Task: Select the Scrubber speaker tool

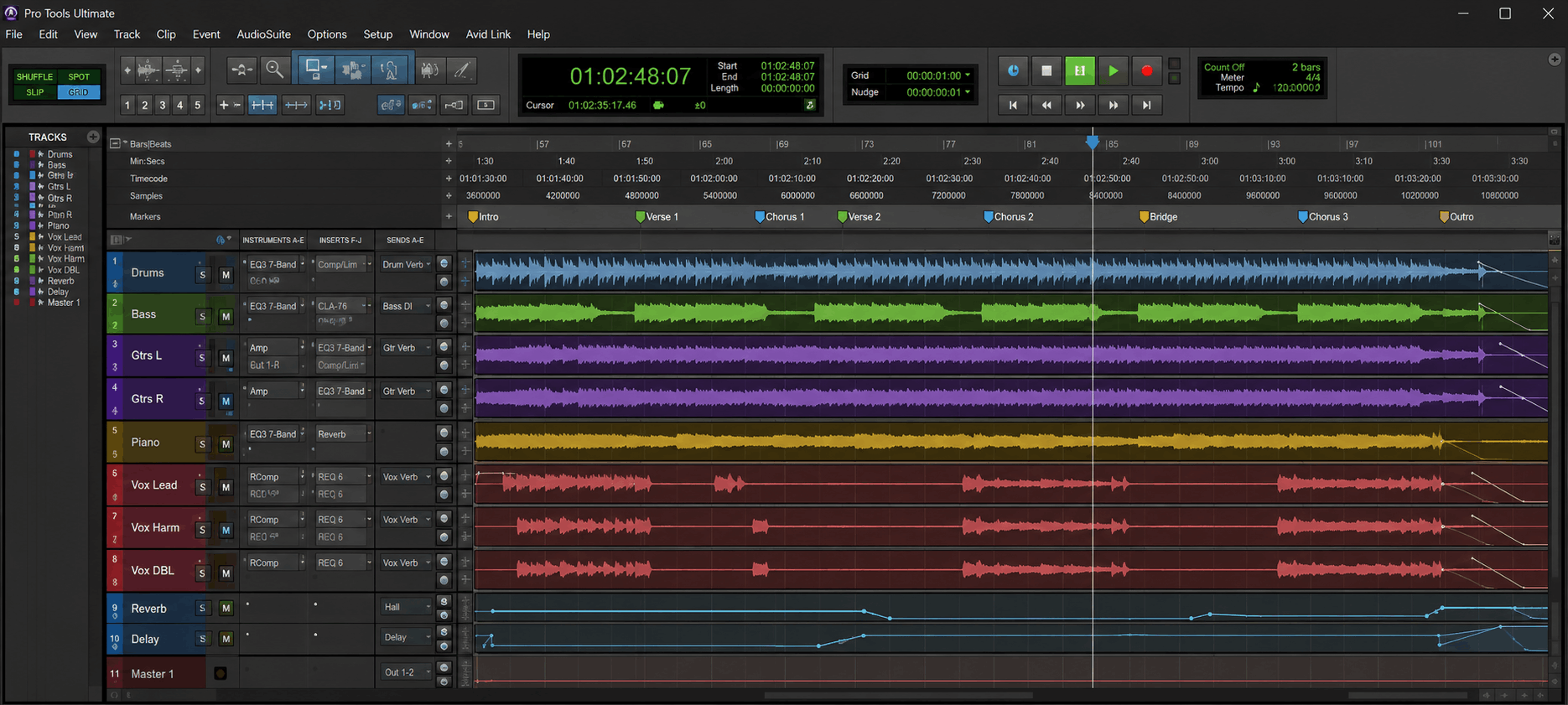Action: (429, 70)
